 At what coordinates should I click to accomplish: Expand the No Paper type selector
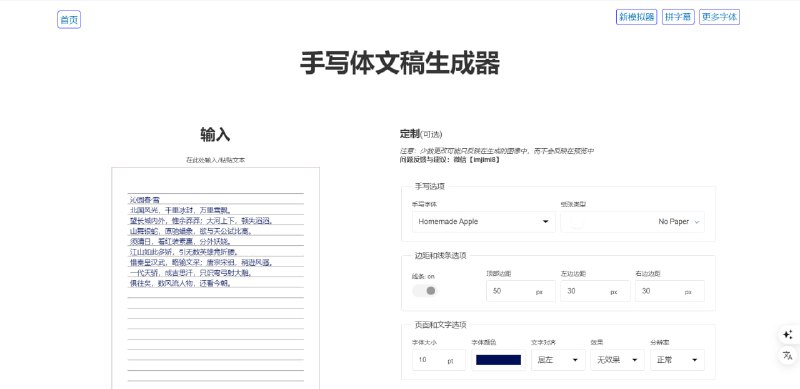[x=633, y=222]
